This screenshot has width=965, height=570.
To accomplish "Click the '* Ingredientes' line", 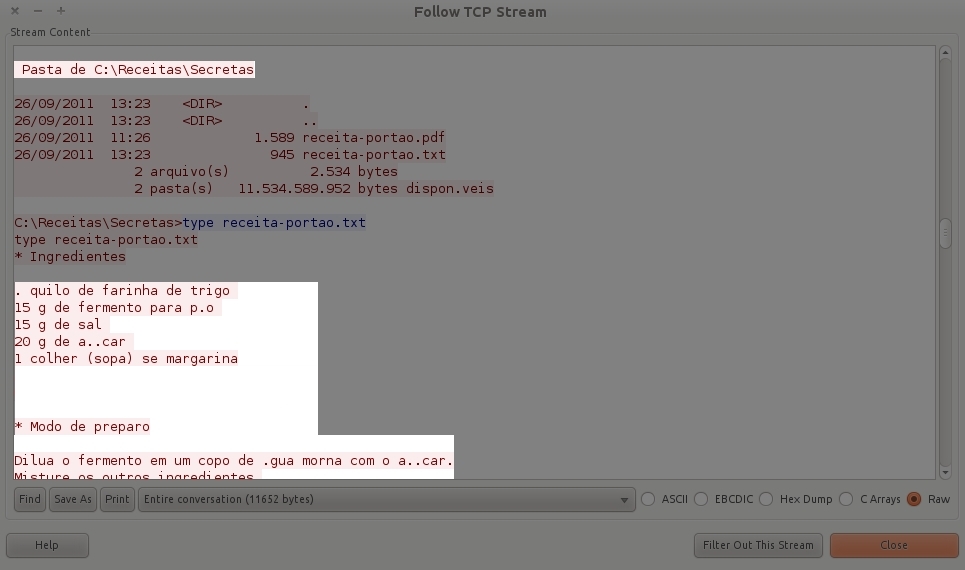I will click(70, 257).
